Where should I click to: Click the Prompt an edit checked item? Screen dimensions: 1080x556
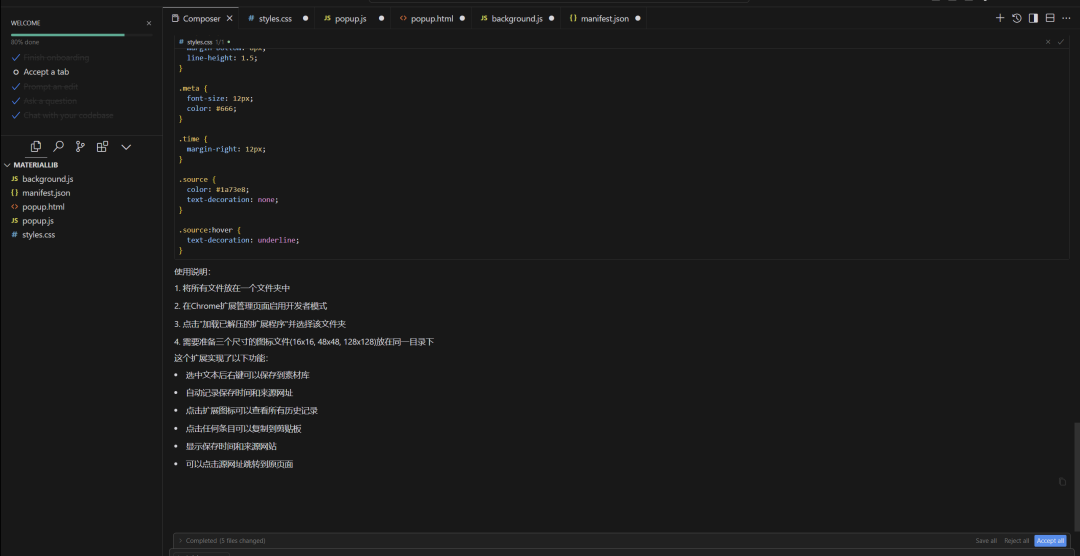point(51,86)
